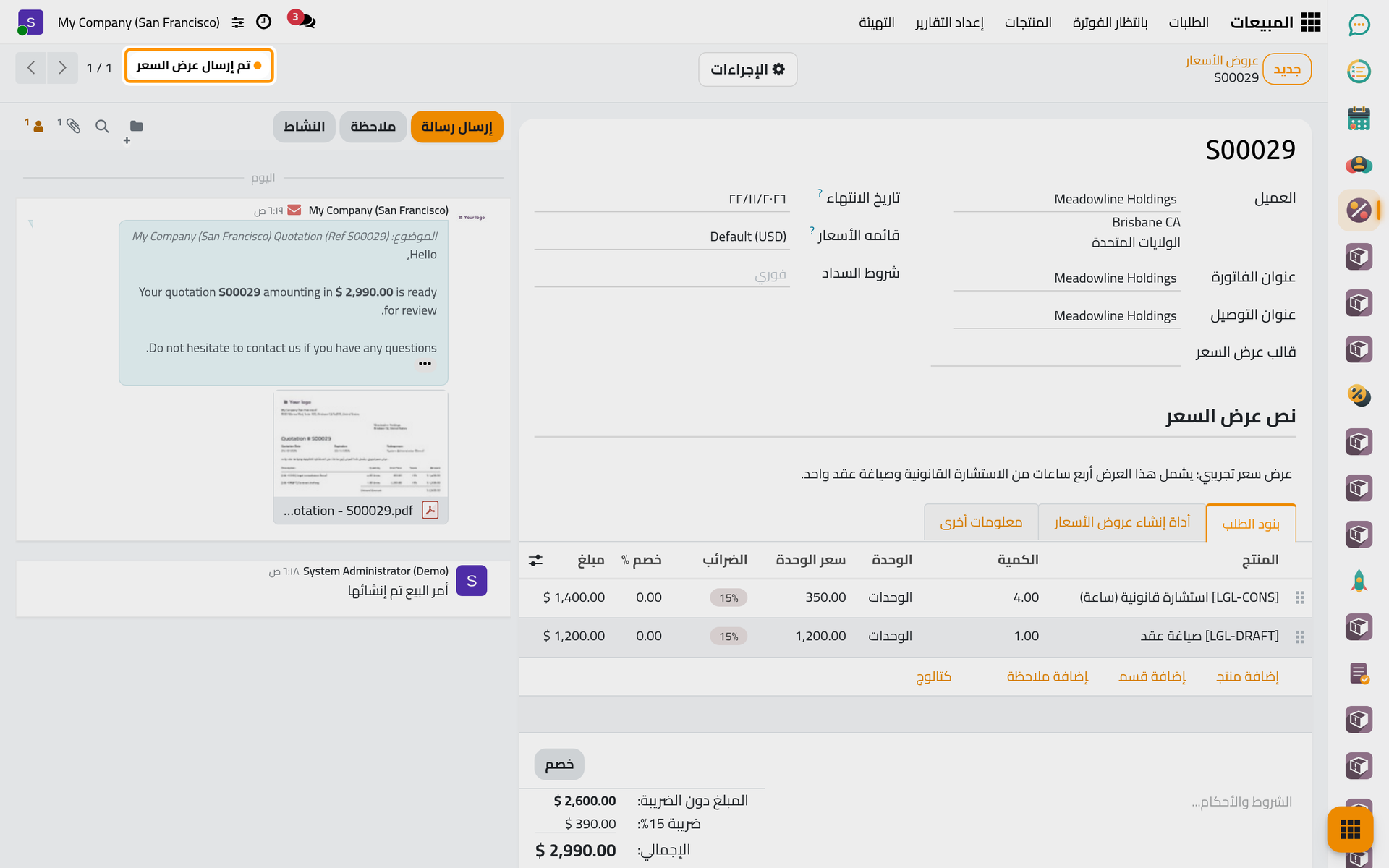The width and height of the screenshot is (1389, 868).
Task: Click إرسال رسالة send message button
Action: pyautogui.click(x=456, y=127)
